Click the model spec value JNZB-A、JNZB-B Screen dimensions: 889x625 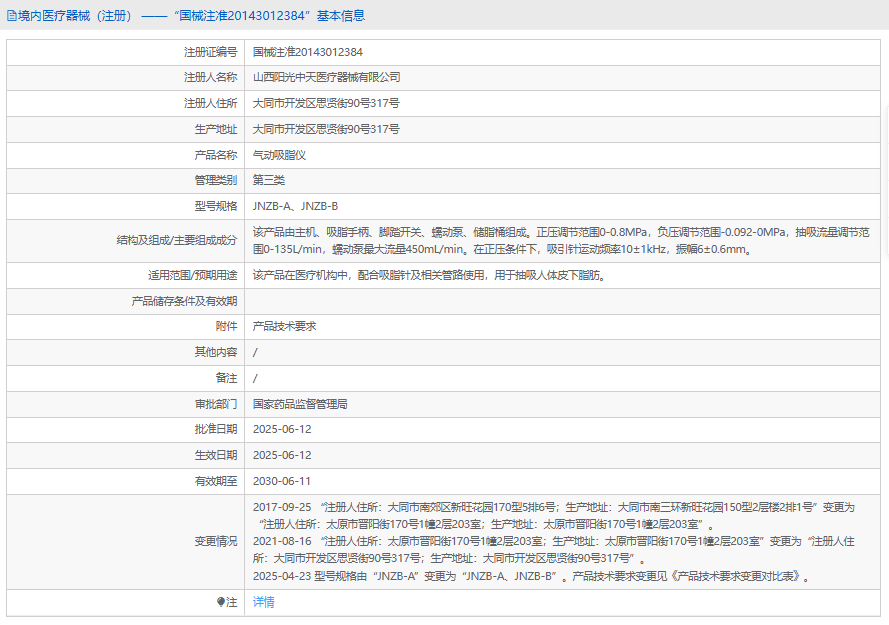tap(295, 206)
